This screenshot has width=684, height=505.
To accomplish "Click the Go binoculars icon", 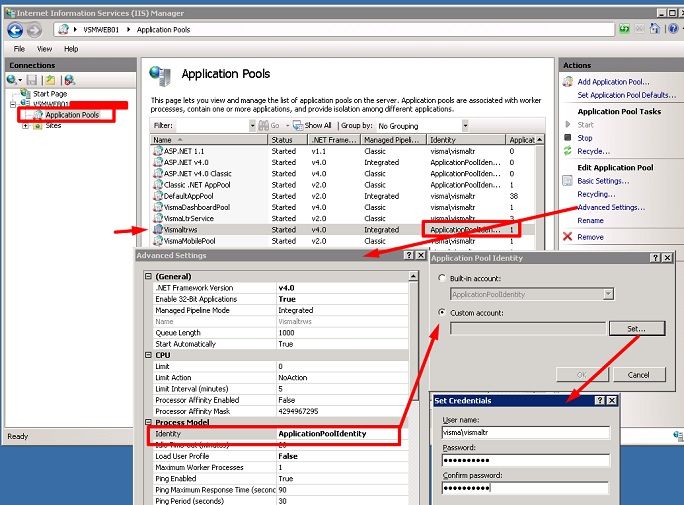I will click(263, 126).
